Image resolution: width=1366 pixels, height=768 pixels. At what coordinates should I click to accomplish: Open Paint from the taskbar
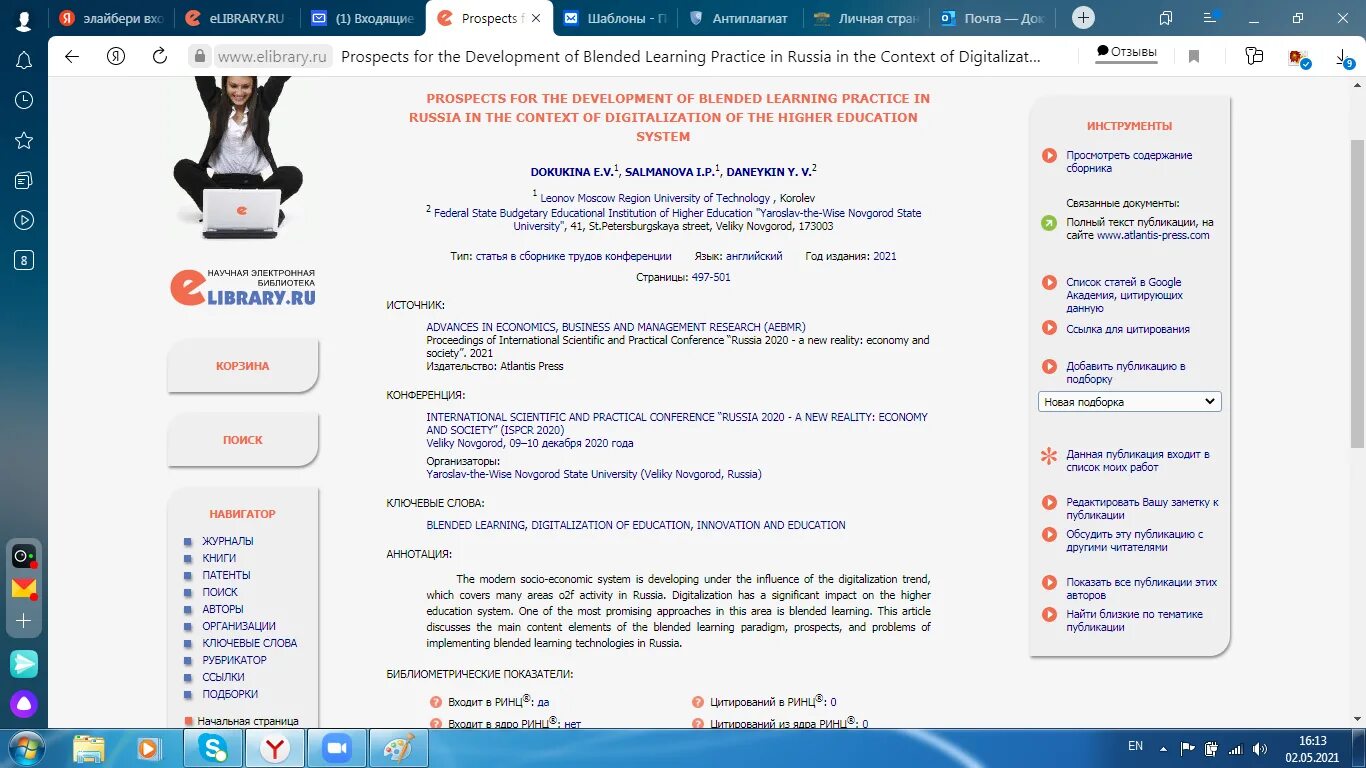399,748
